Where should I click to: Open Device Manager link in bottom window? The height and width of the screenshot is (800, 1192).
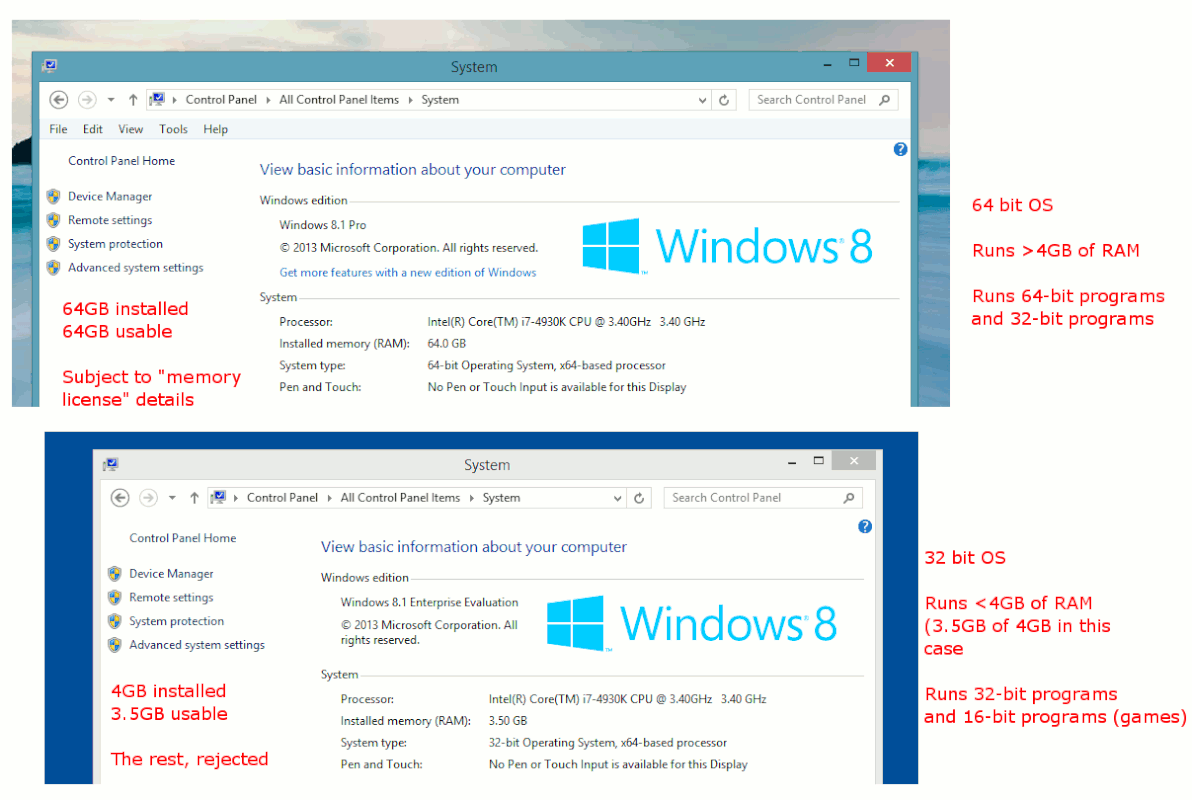171,573
